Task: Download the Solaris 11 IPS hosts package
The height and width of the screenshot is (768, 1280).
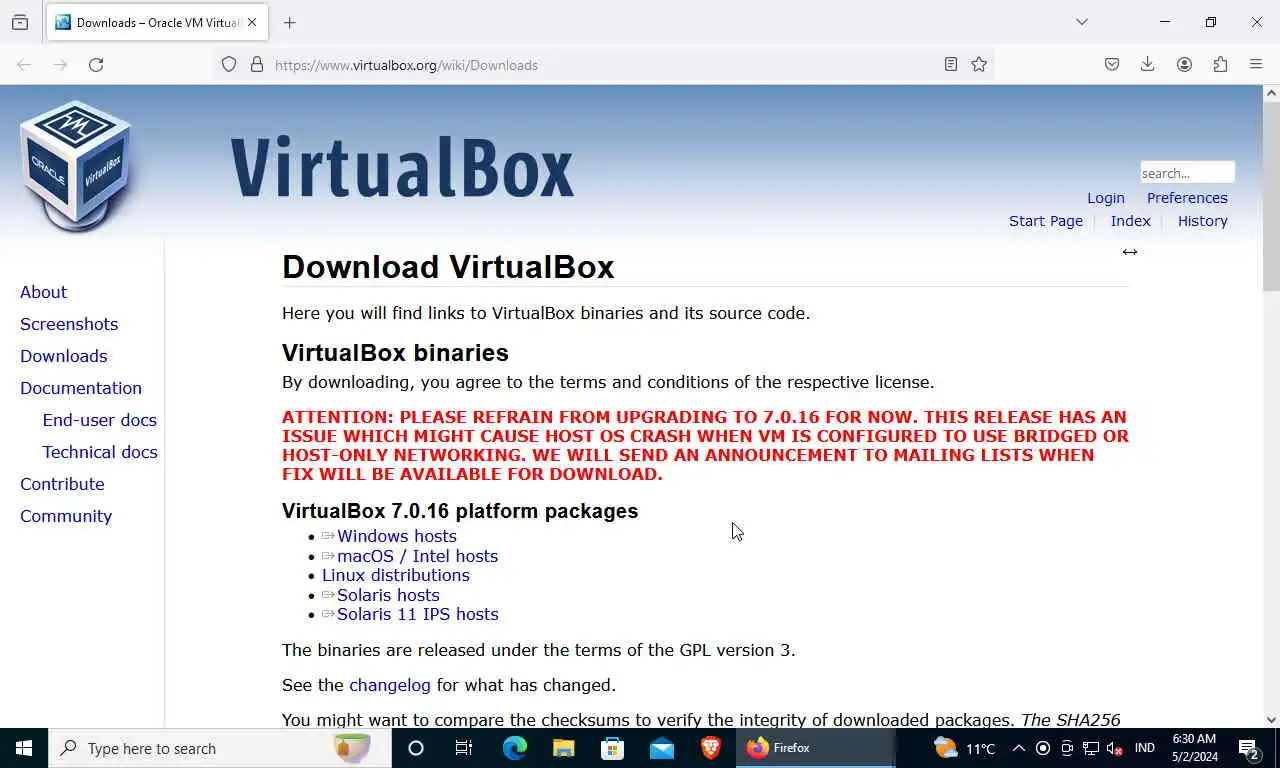Action: click(x=417, y=614)
